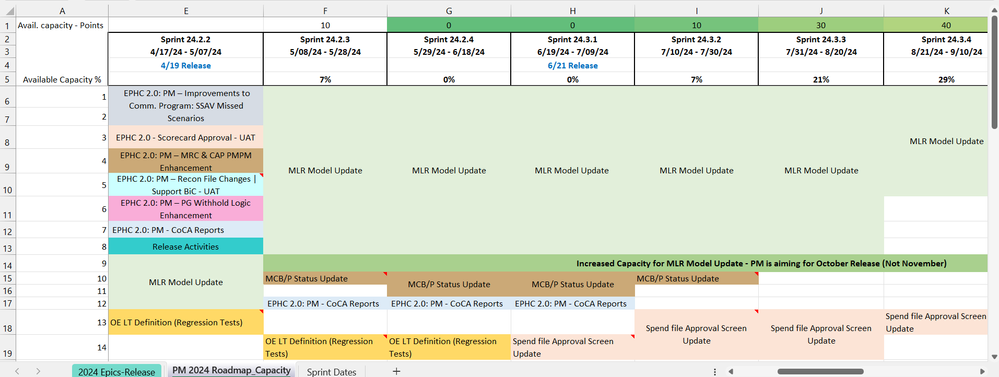Click 'Spend file Approval Screen Update' in column H

[x=572, y=348]
